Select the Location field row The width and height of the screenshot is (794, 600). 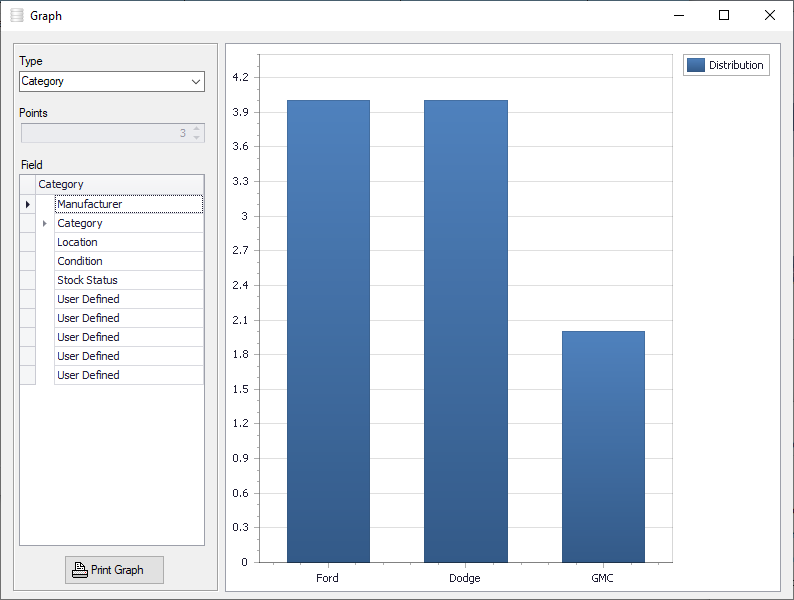129,242
